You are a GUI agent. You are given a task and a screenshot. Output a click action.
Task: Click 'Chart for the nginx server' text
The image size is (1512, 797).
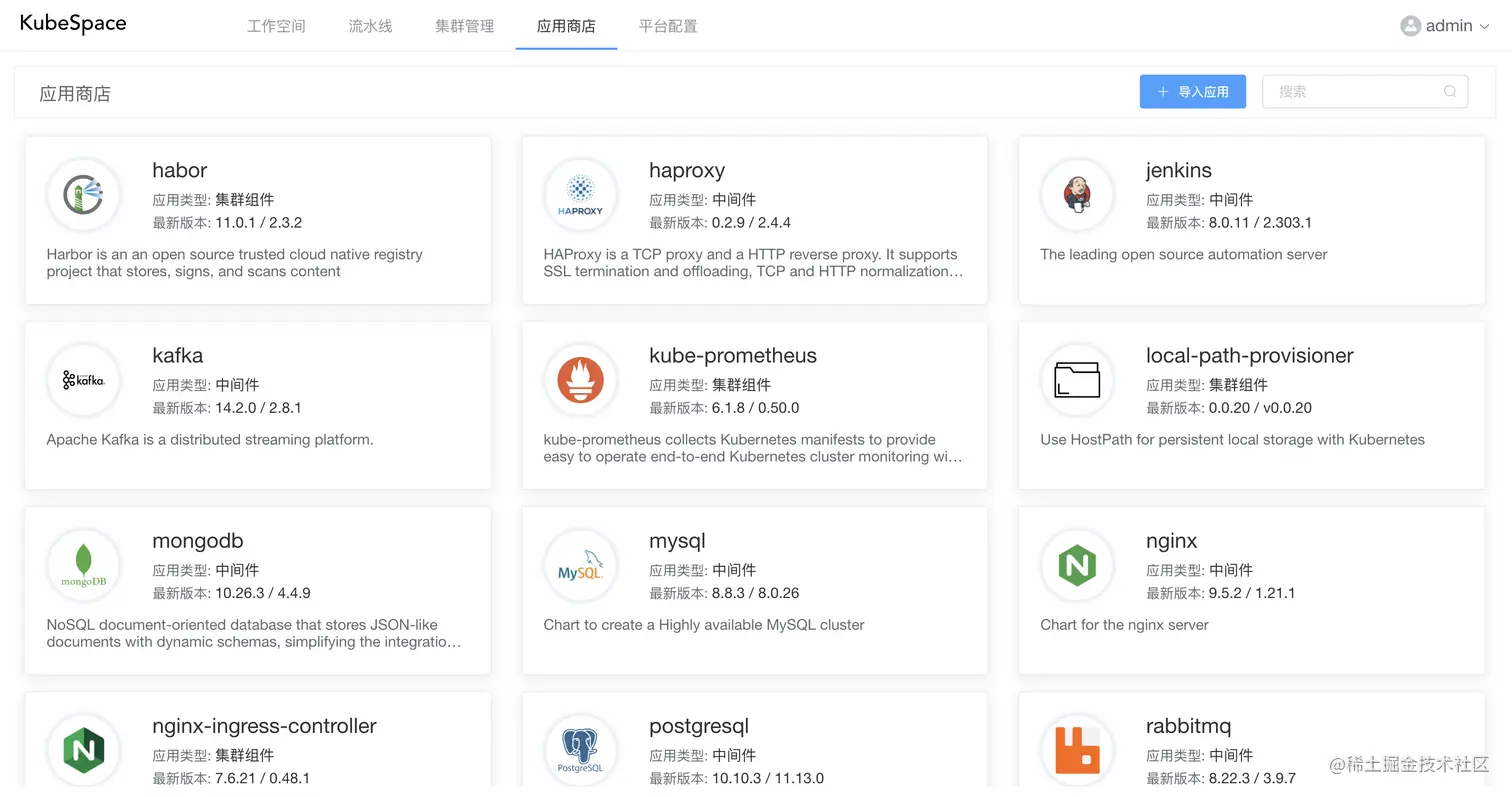pos(1124,625)
